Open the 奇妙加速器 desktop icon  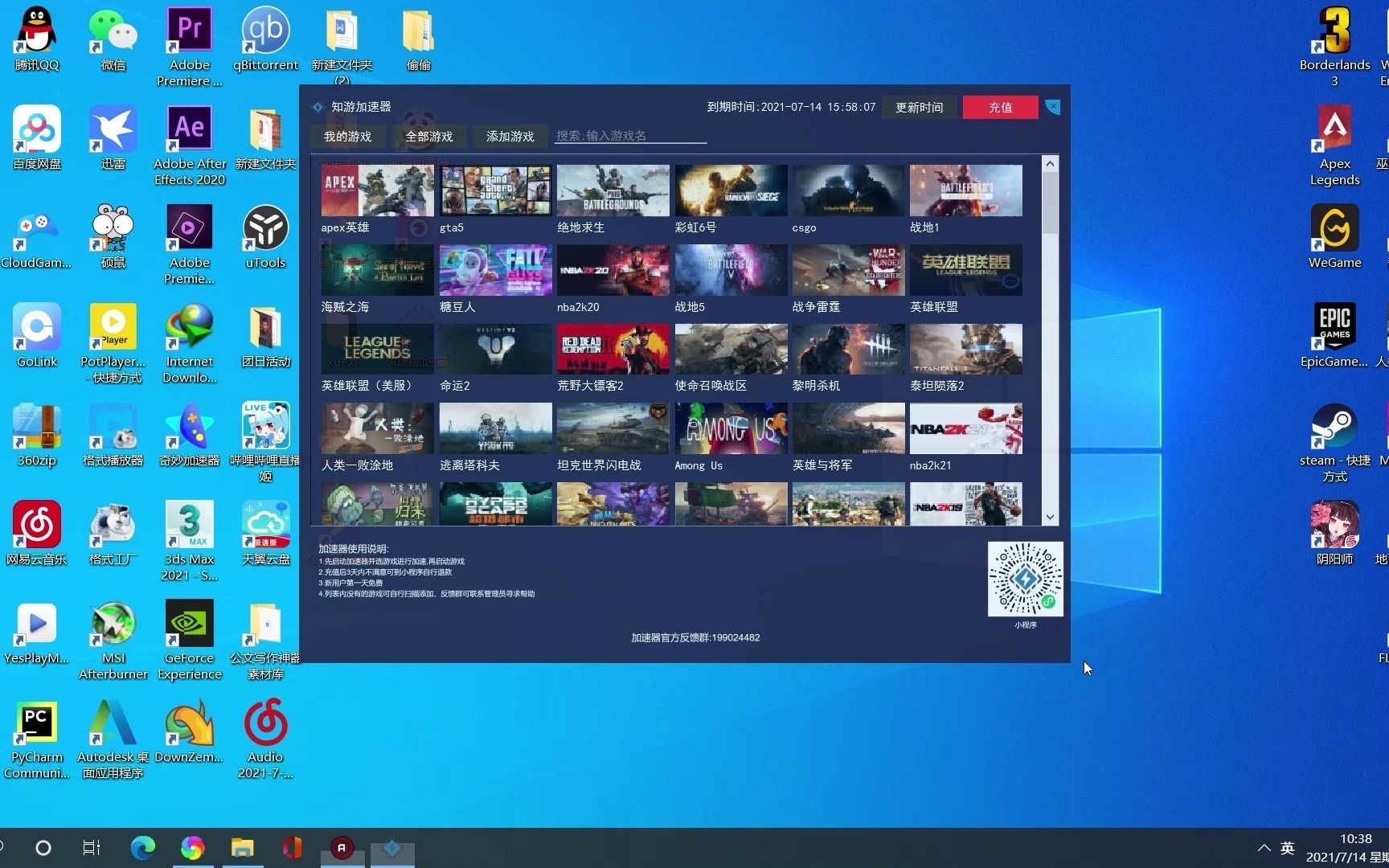point(190,435)
